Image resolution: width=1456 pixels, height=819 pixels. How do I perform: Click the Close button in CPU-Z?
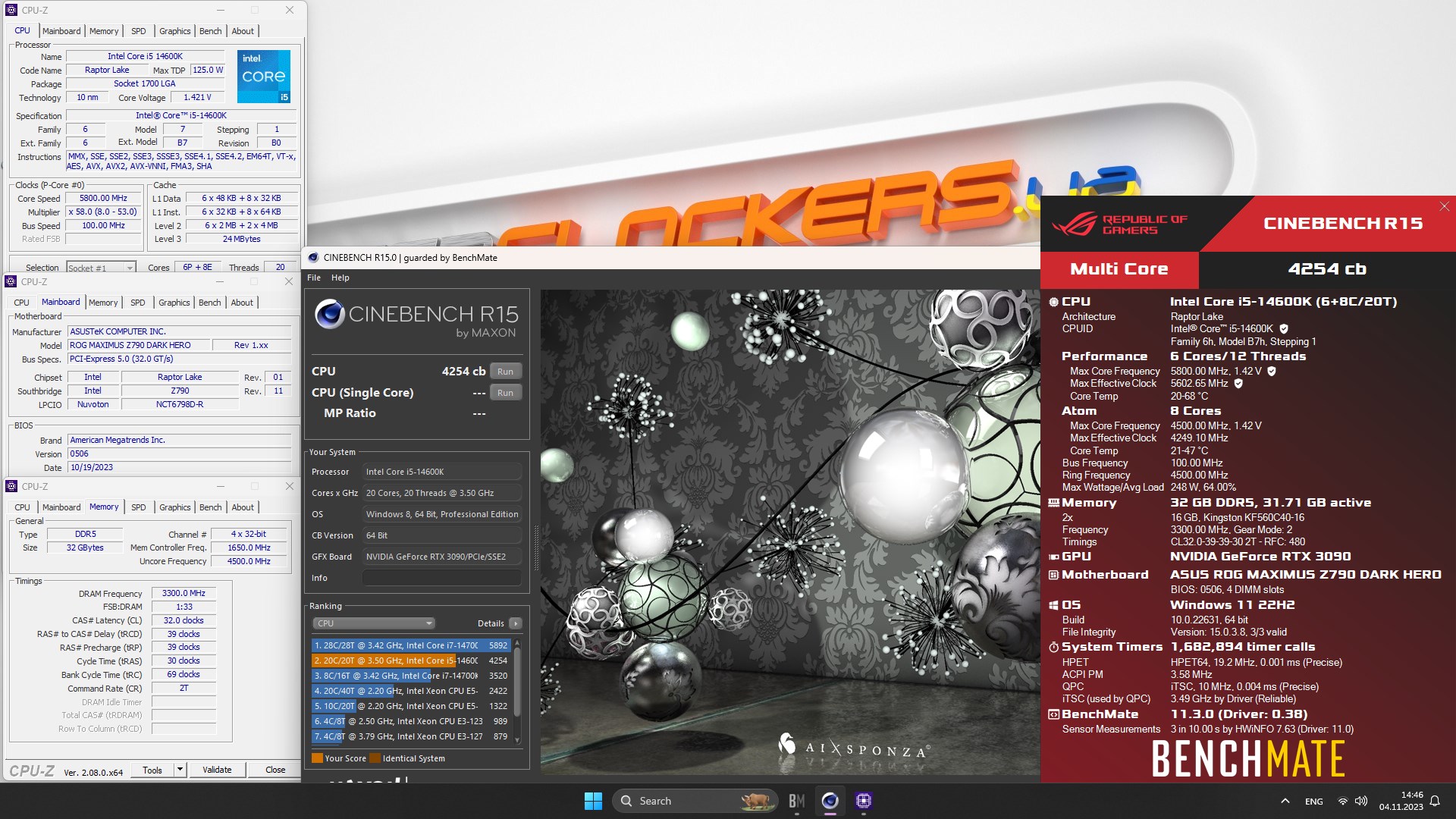pos(275,770)
